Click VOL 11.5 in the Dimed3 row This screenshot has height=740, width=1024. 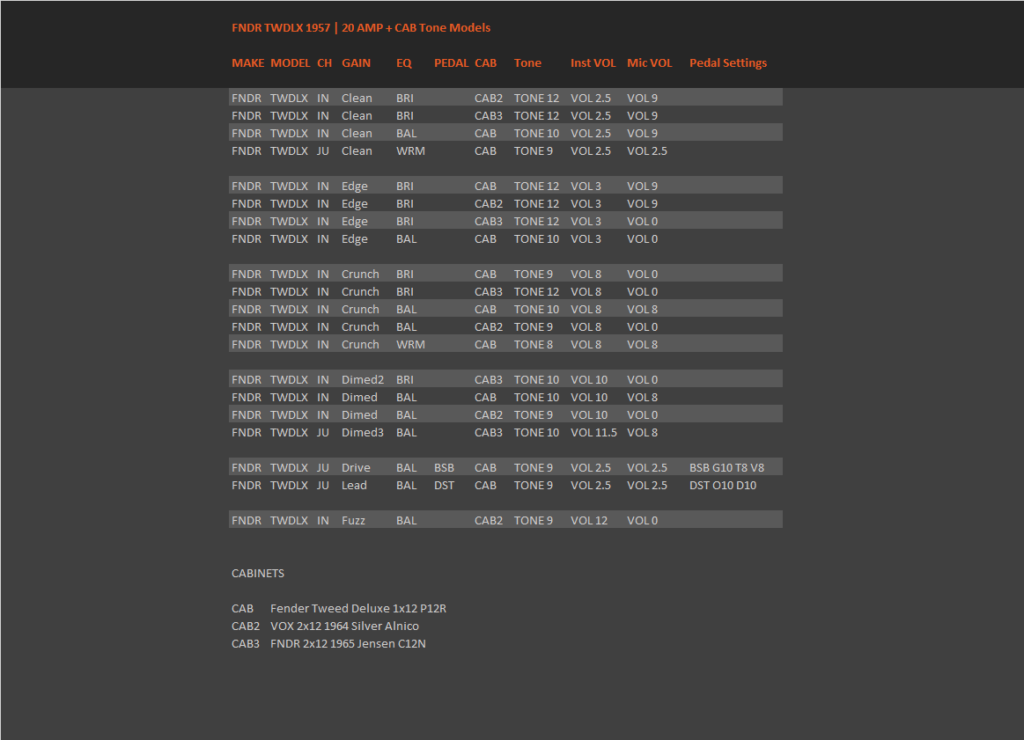tap(594, 432)
